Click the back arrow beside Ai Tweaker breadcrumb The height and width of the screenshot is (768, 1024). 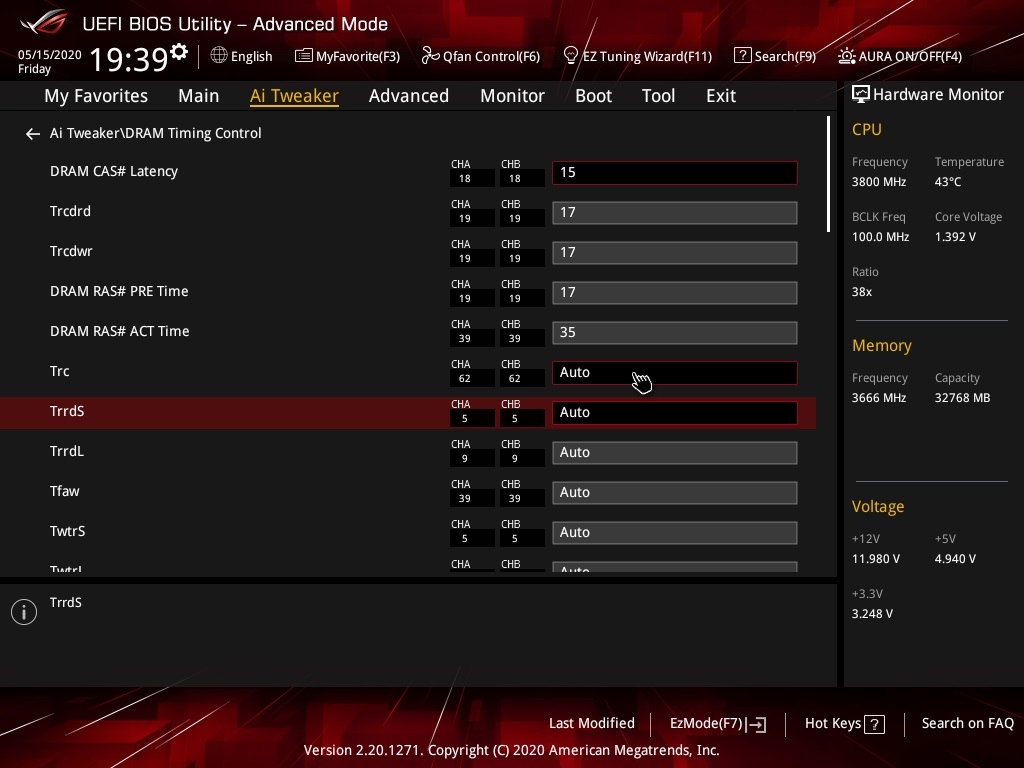coord(33,133)
